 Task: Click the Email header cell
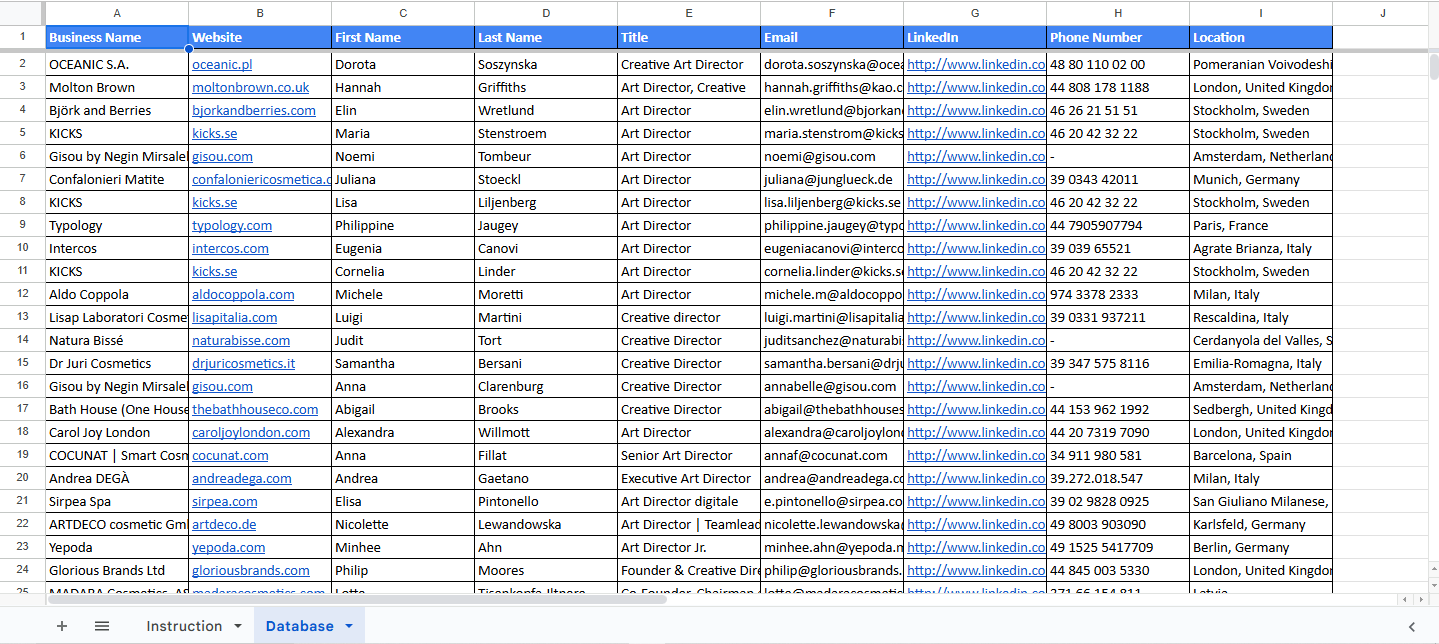[832, 37]
